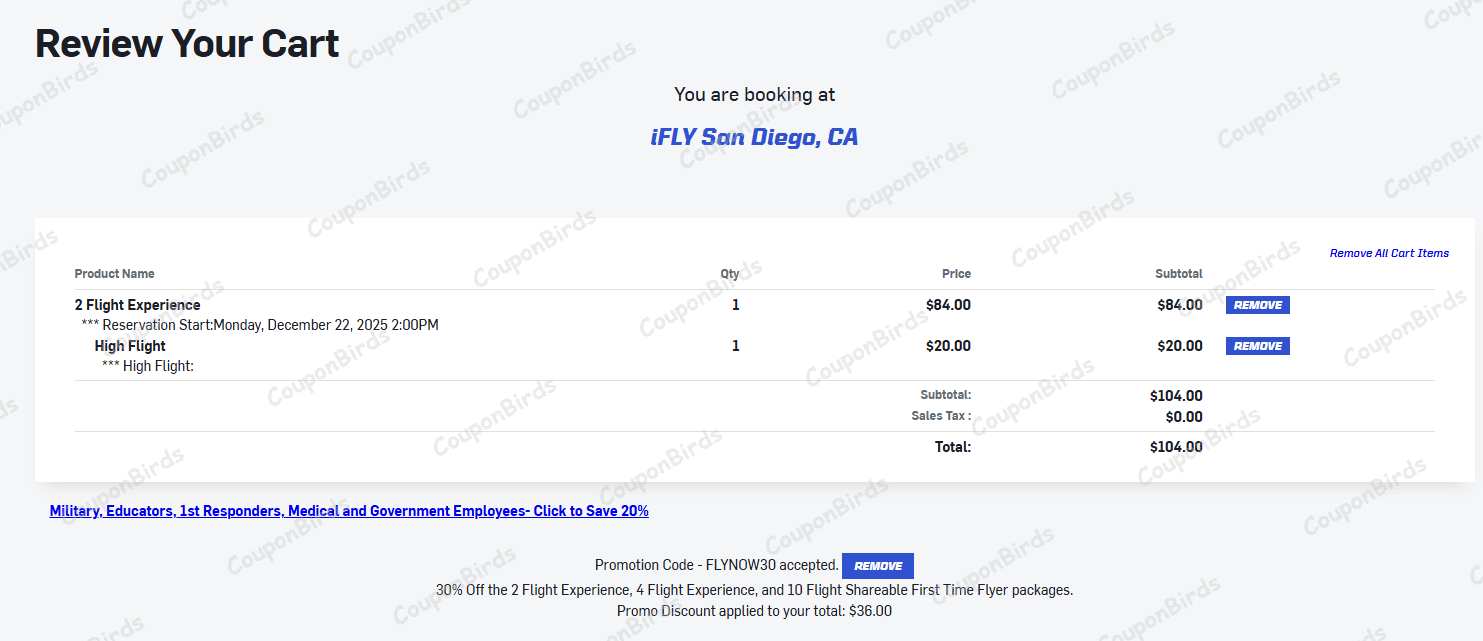Open the Military and Educators 20% discount link

349,511
